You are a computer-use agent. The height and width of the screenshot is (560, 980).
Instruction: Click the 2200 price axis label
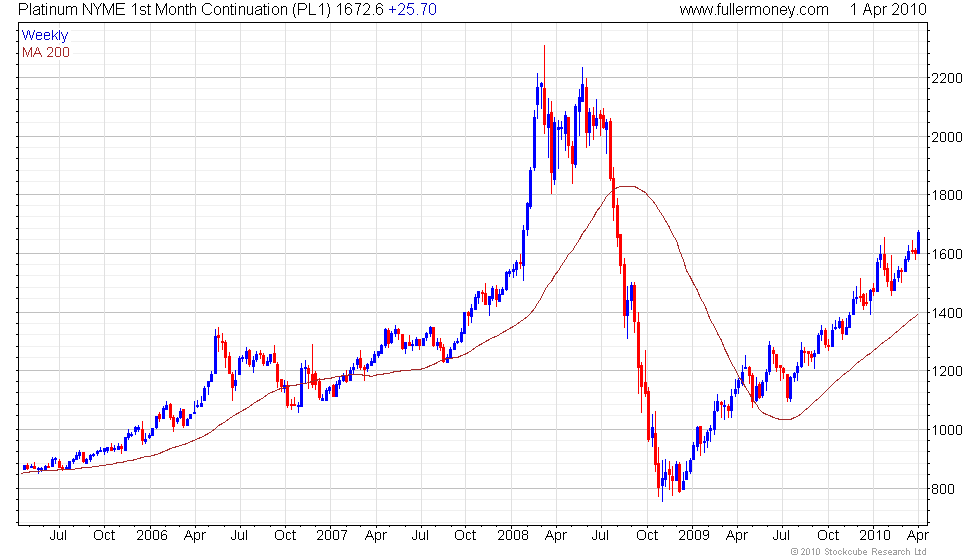pos(947,79)
